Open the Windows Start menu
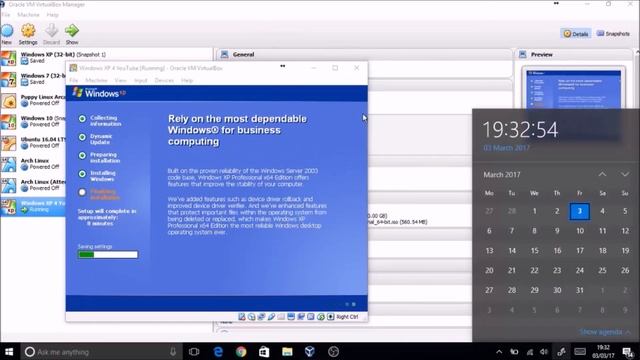Image resolution: width=640 pixels, height=360 pixels. click(x=9, y=352)
